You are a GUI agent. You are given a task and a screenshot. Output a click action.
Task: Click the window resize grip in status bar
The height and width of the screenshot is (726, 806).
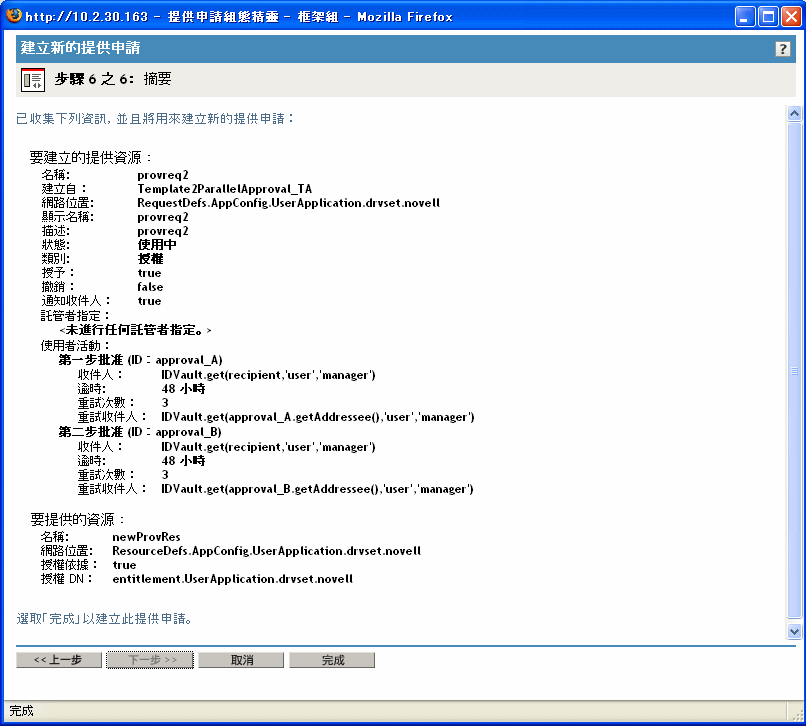(797, 714)
